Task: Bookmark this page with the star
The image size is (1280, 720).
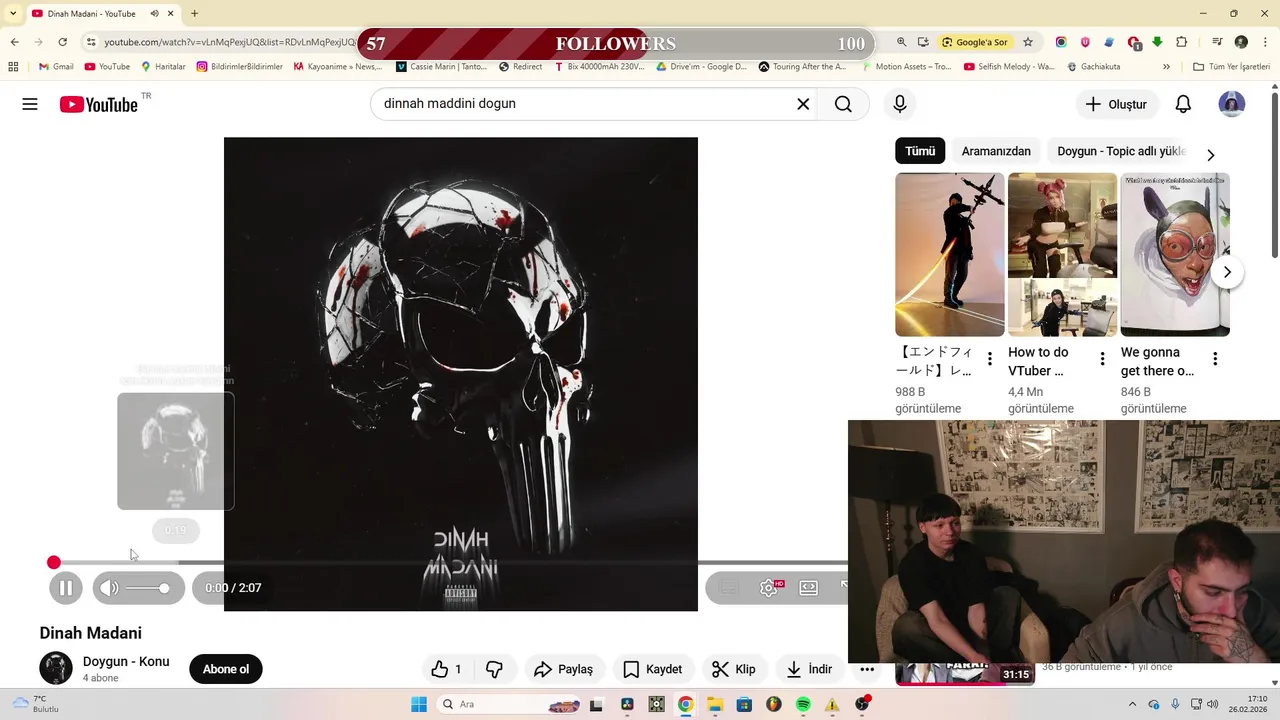Action: point(1027,42)
